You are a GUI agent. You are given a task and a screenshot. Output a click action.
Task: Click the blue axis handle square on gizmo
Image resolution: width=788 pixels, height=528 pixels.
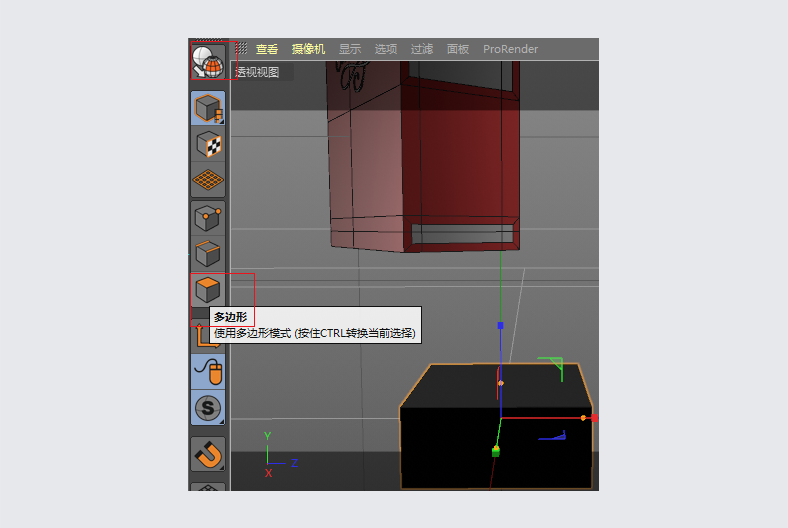tap(501, 326)
